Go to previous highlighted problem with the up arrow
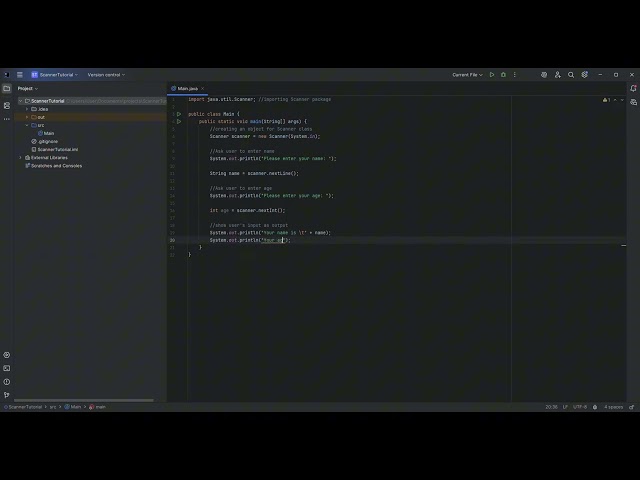640x480 pixels. [615, 100]
